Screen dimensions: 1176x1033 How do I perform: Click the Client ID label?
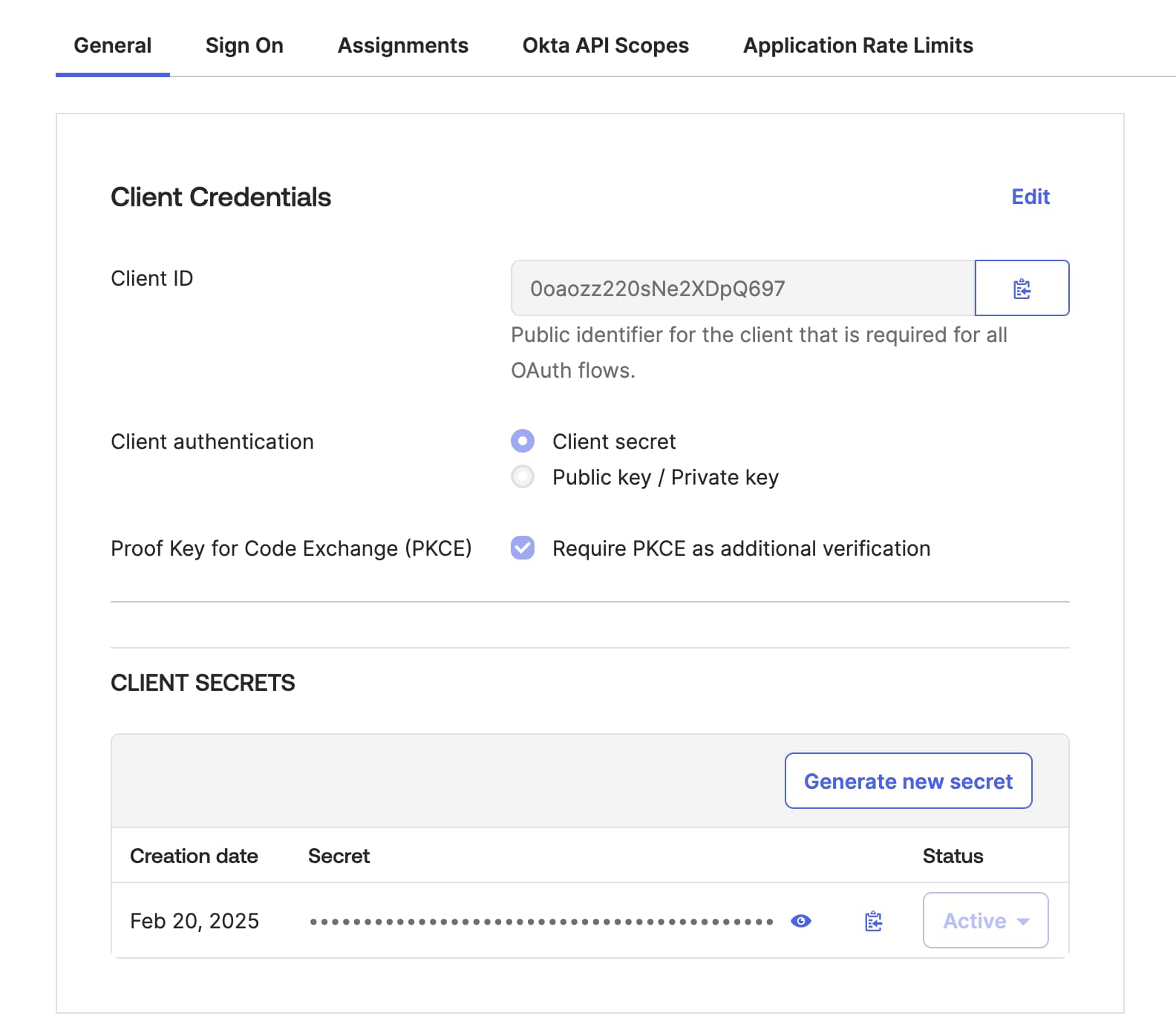click(152, 278)
